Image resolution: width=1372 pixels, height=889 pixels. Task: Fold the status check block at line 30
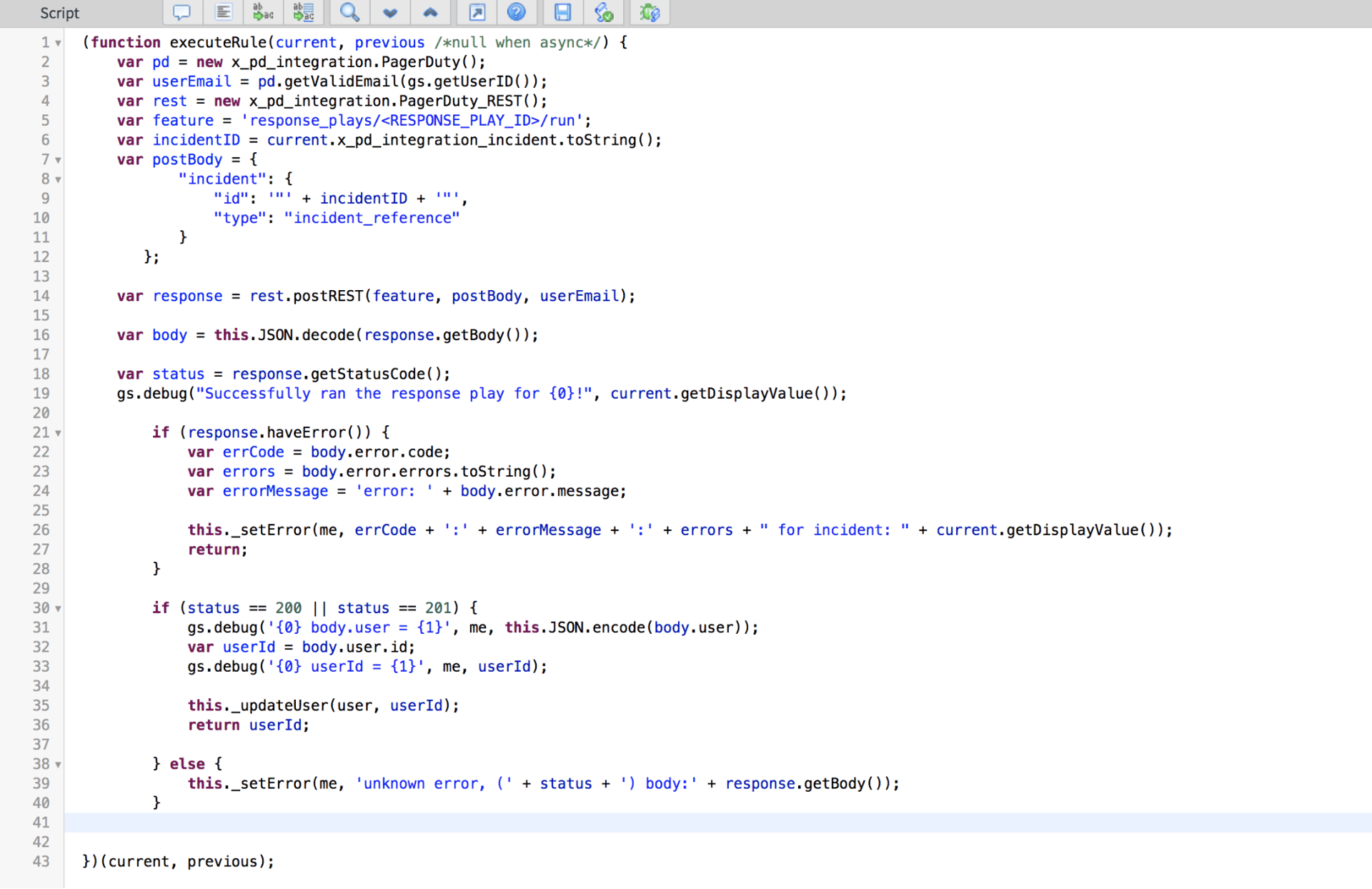point(59,609)
